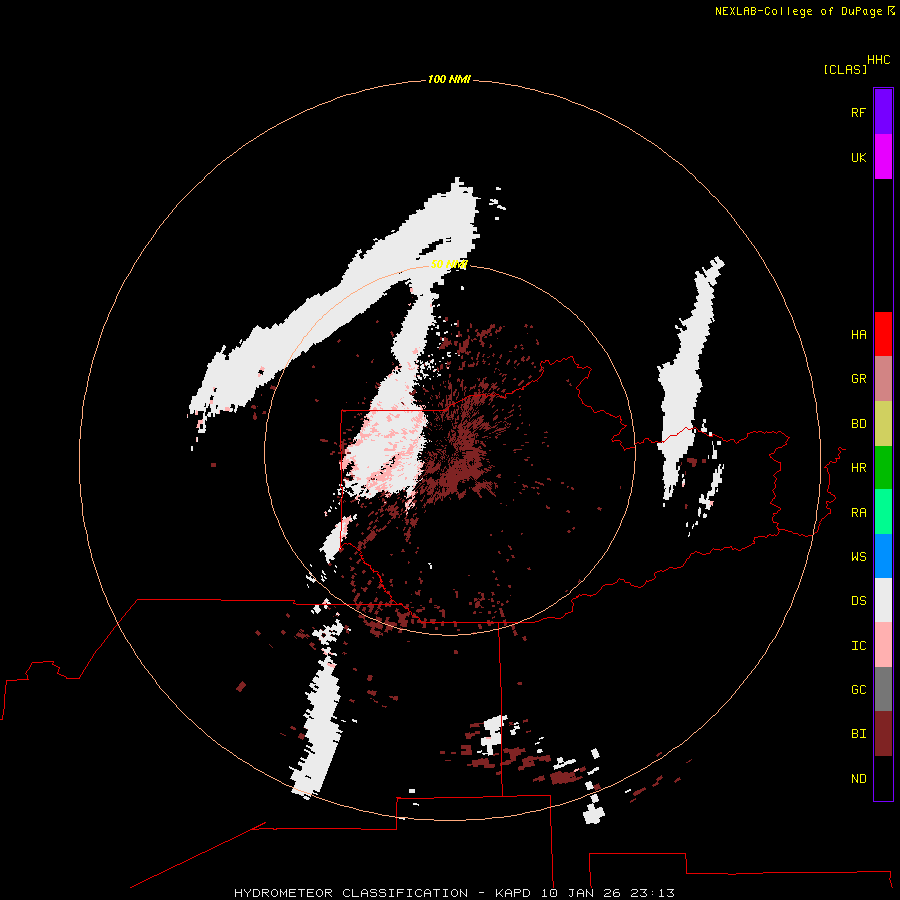Click the UK magenta legend swatch

(x=883, y=157)
